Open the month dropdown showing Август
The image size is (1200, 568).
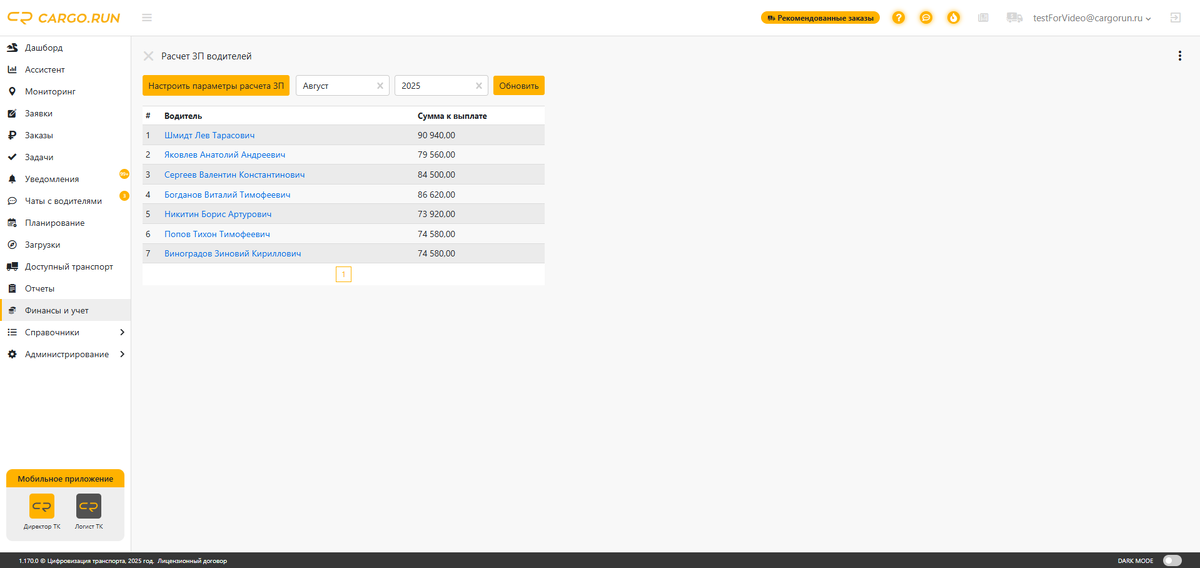(342, 86)
